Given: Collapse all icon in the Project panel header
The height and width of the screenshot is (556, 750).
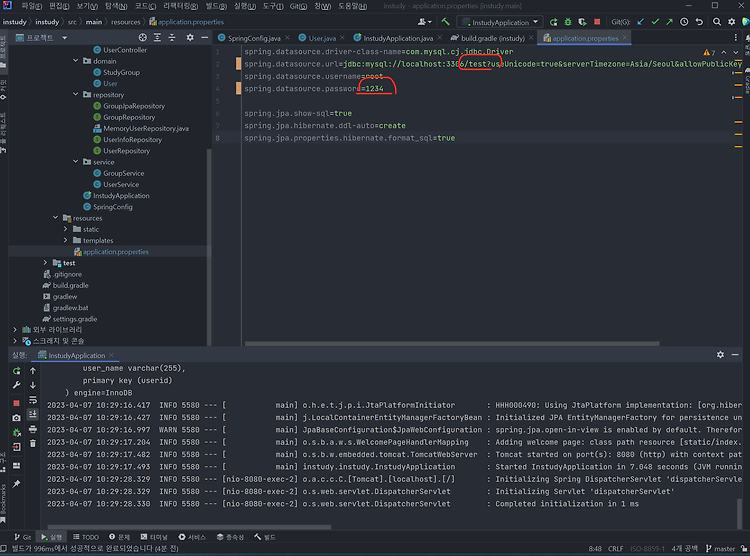Looking at the screenshot, I should point(172,37).
